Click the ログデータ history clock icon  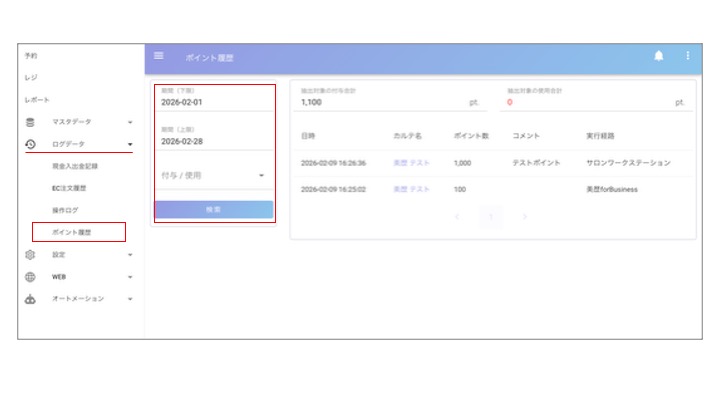30,144
